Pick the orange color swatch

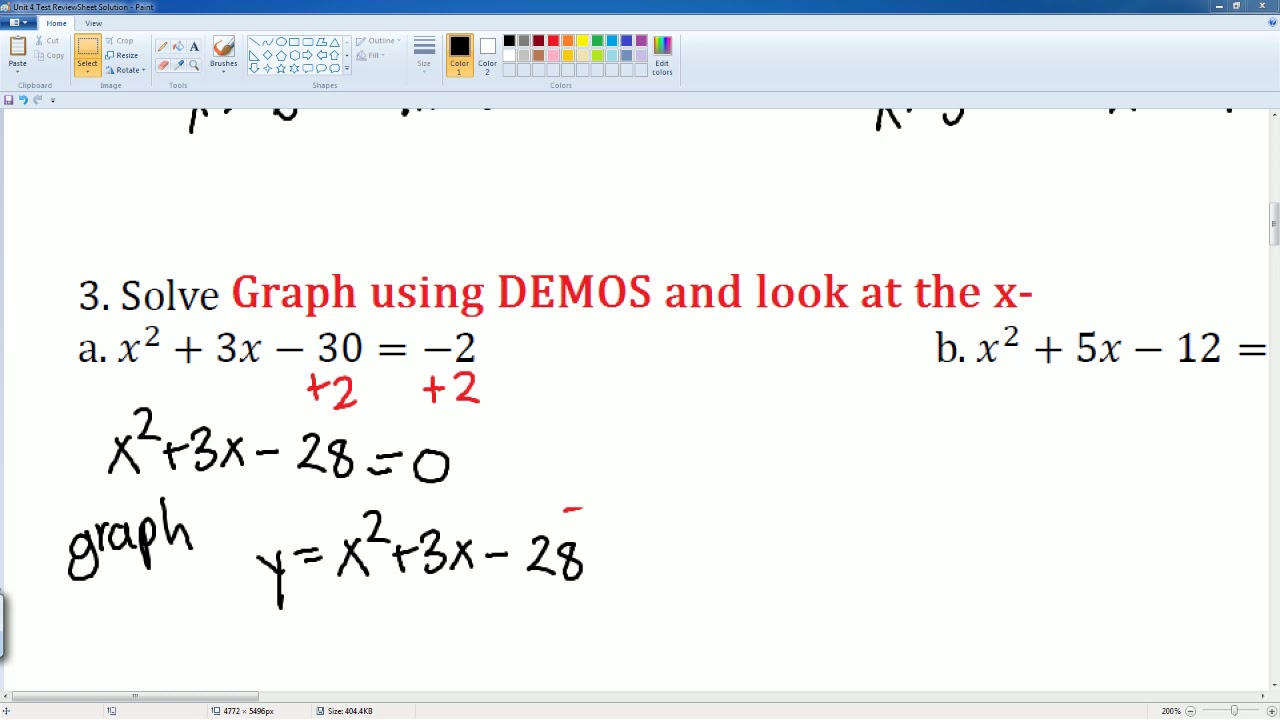(567, 41)
